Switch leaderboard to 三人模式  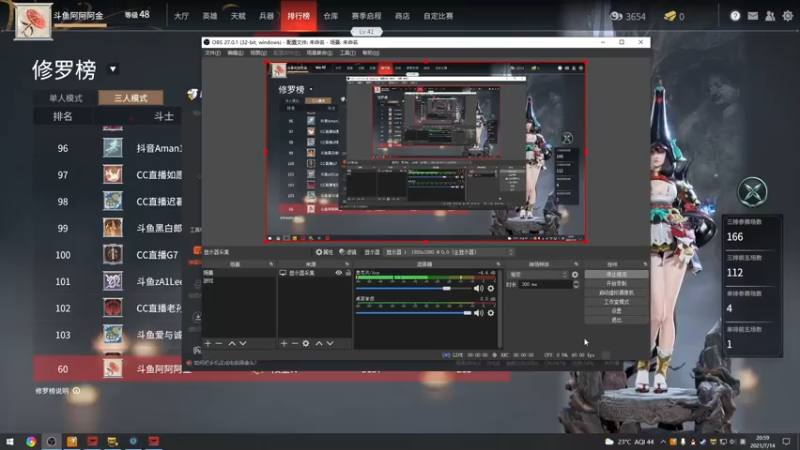[131, 97]
